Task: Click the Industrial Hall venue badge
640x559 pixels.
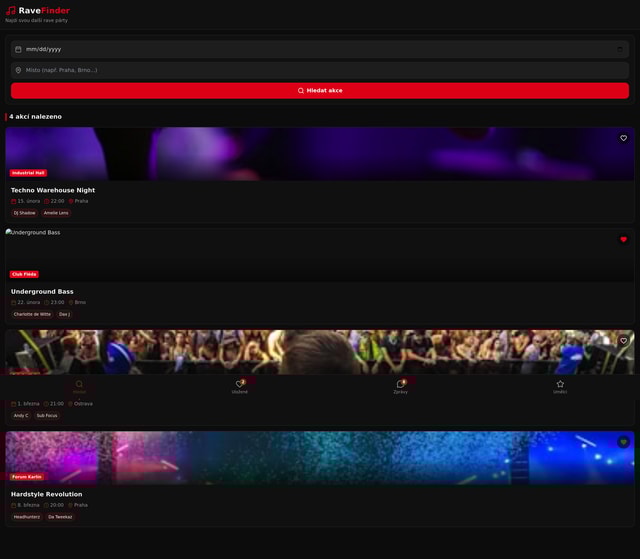Action: 28,173
